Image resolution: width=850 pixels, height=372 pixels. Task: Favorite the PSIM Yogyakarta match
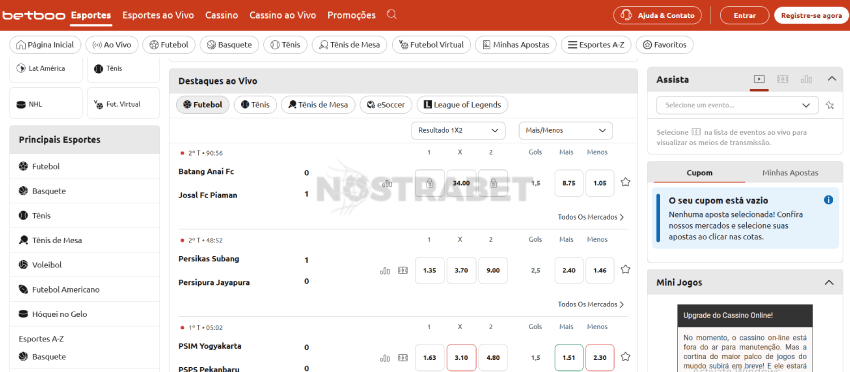625,357
